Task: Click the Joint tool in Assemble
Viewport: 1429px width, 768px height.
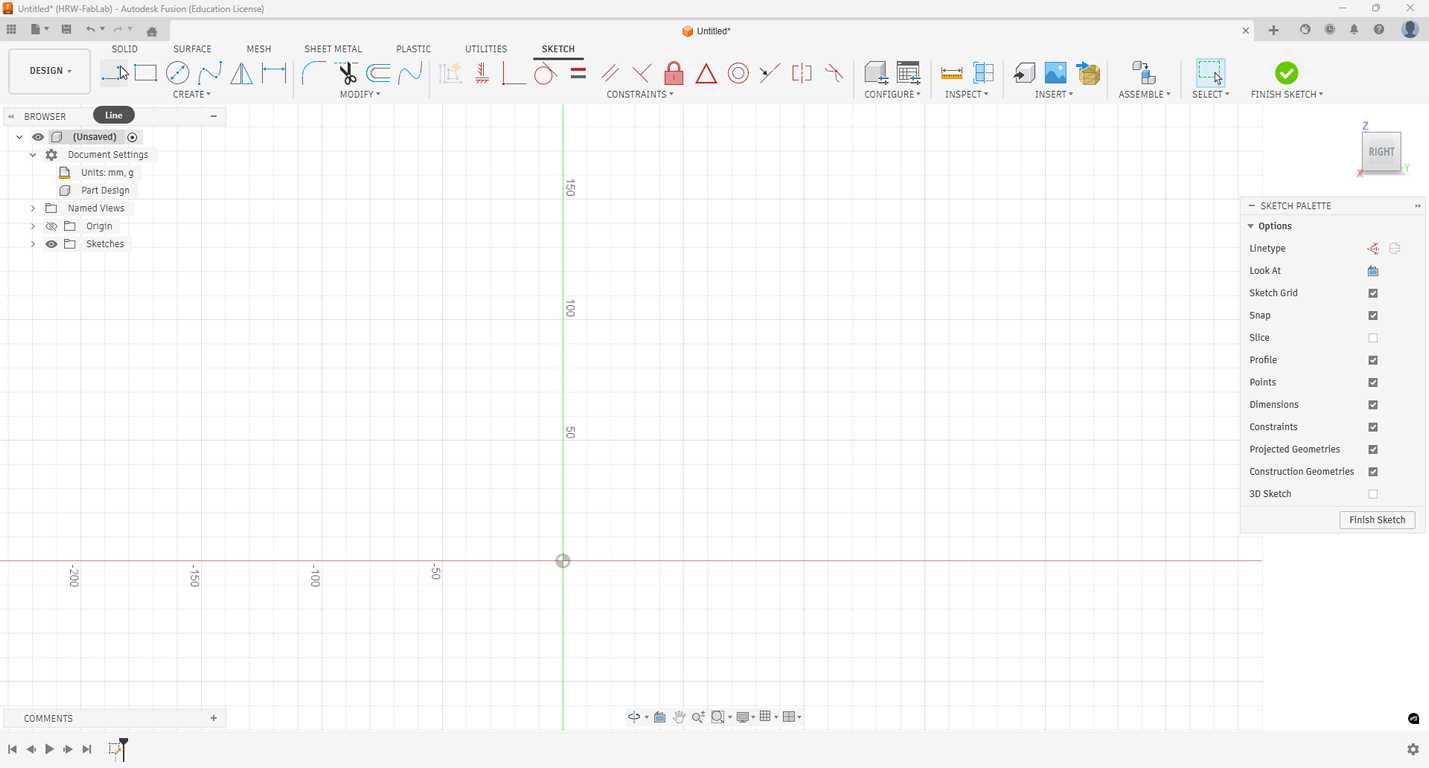Action: pos(1143,73)
